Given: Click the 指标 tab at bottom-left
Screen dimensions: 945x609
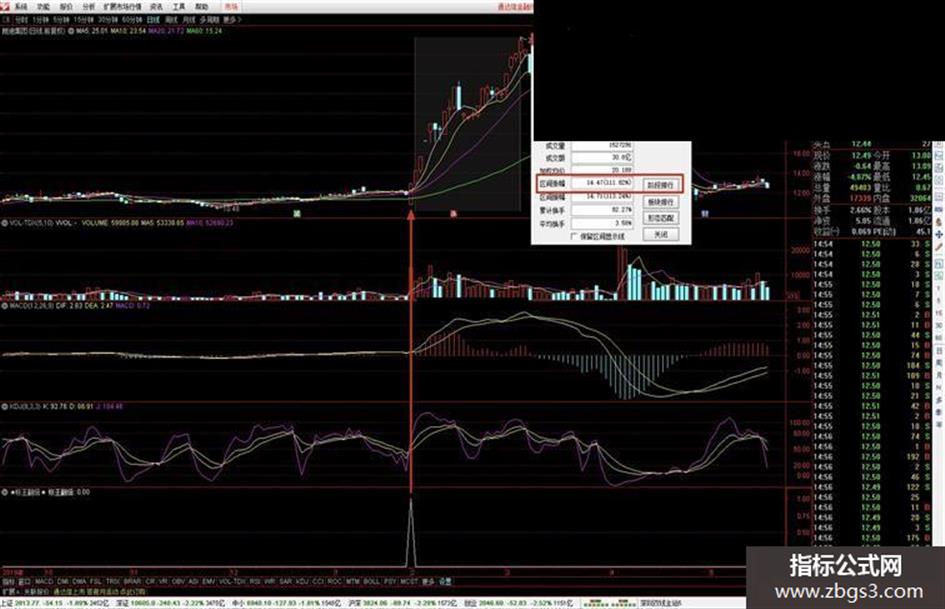Looking at the screenshot, I should [8, 582].
